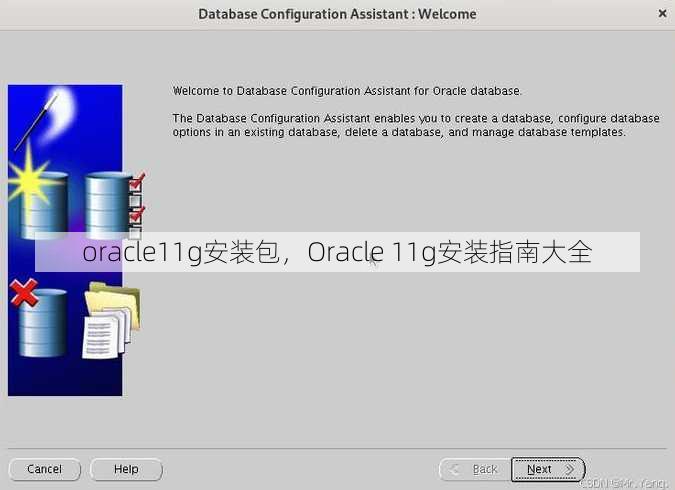Viewport: 675px width, 490px height.
Task: Close the Database Configuration Assistant window
Action: pos(663,14)
